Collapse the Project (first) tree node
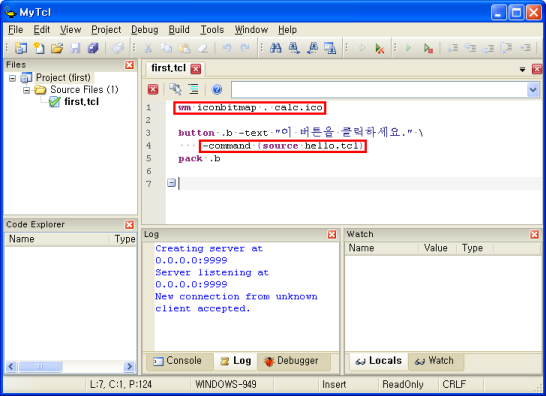The width and height of the screenshot is (546, 396). [13, 78]
